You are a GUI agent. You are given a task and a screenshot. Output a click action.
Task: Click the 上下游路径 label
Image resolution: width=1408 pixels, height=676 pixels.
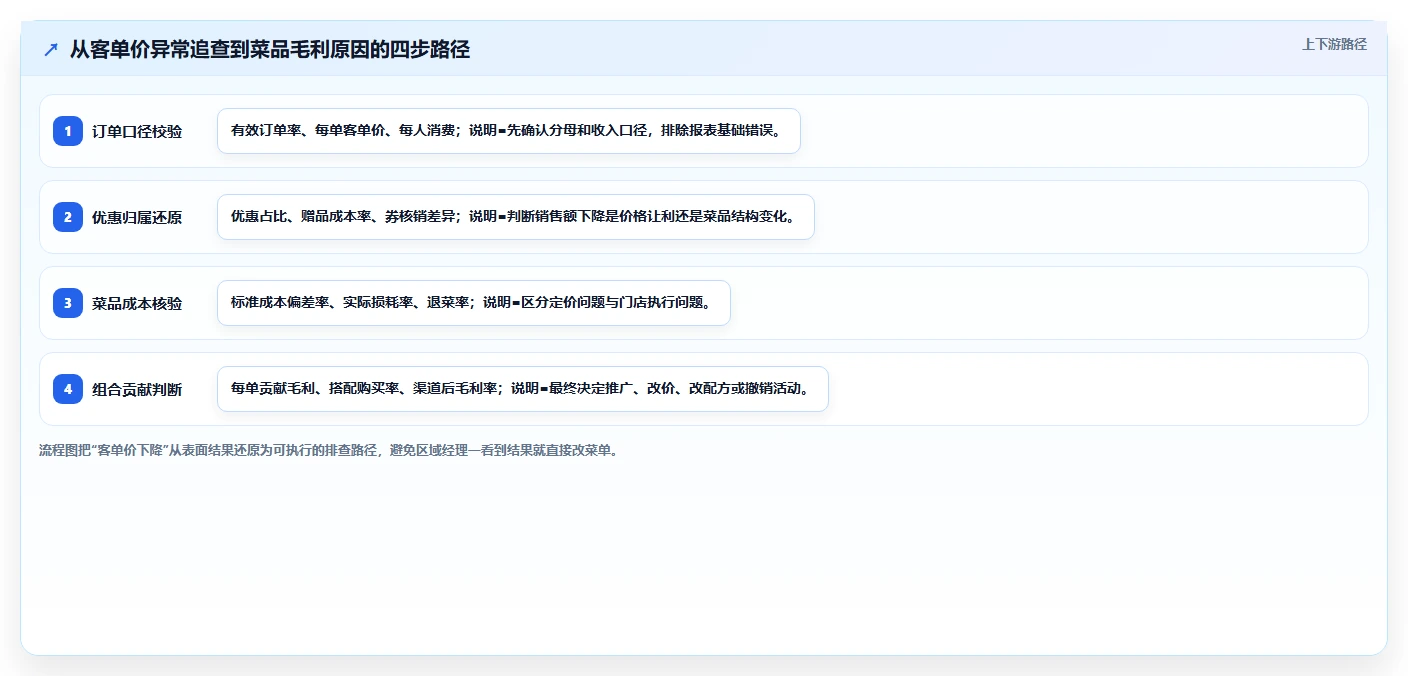[1334, 44]
